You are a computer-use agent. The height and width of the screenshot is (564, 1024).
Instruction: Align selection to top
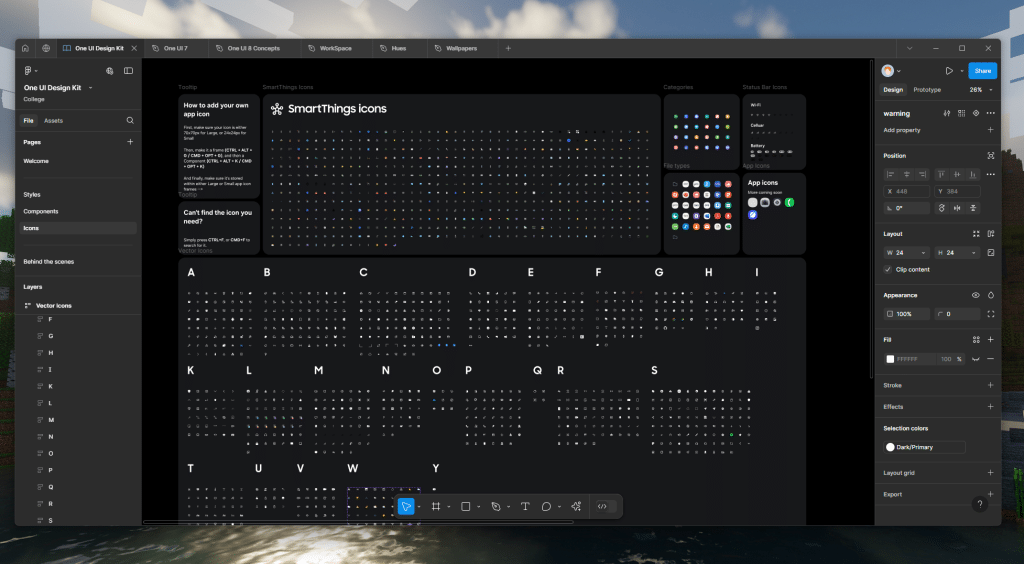(941, 174)
